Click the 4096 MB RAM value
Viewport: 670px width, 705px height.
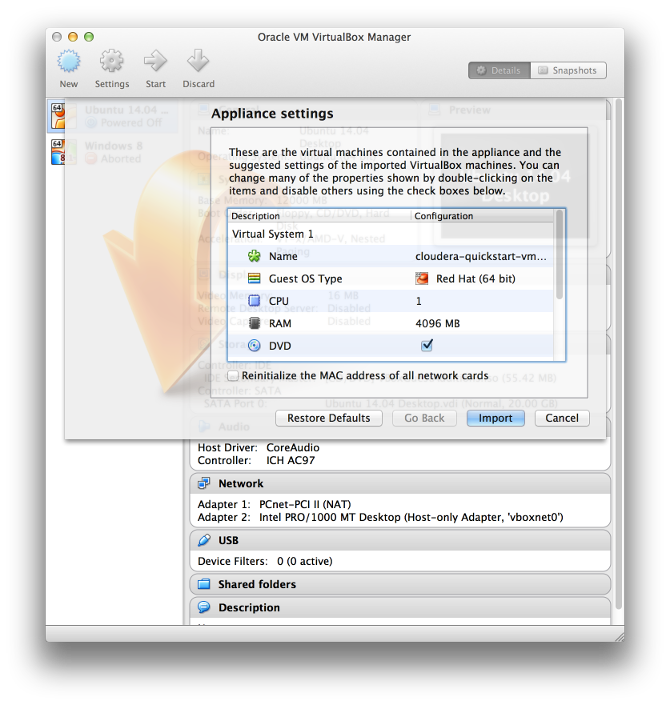pyautogui.click(x=438, y=323)
